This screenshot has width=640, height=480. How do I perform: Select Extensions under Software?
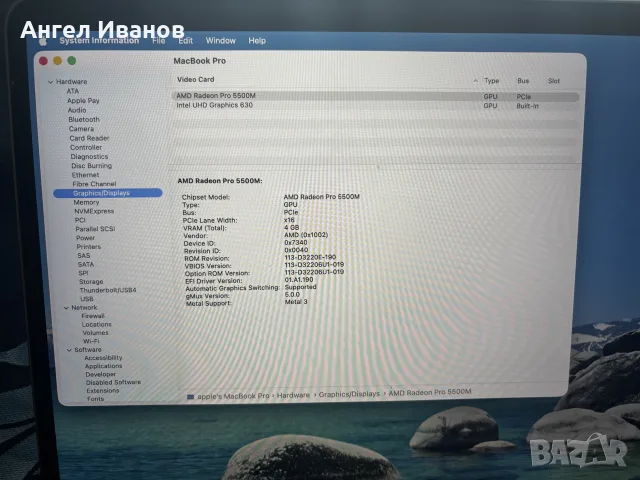102,391
